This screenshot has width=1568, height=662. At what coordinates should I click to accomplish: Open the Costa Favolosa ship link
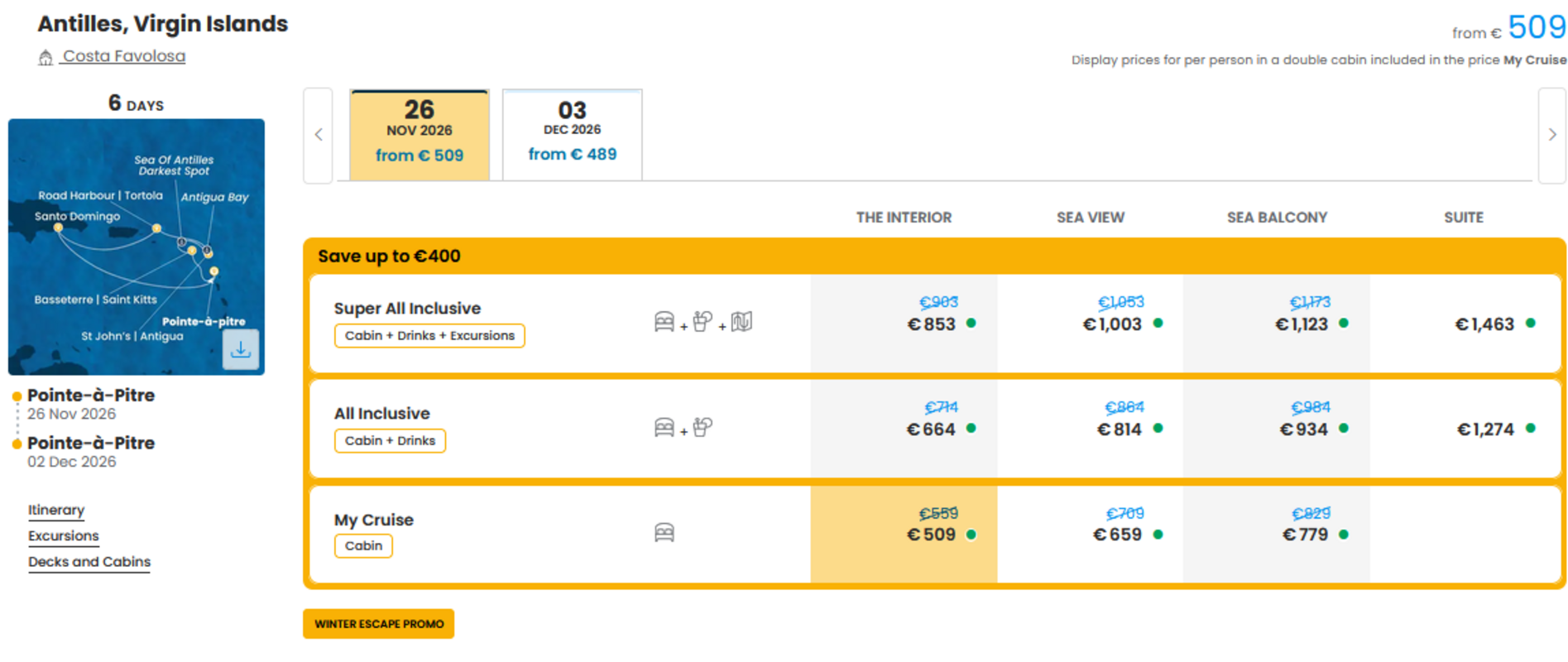click(x=124, y=56)
